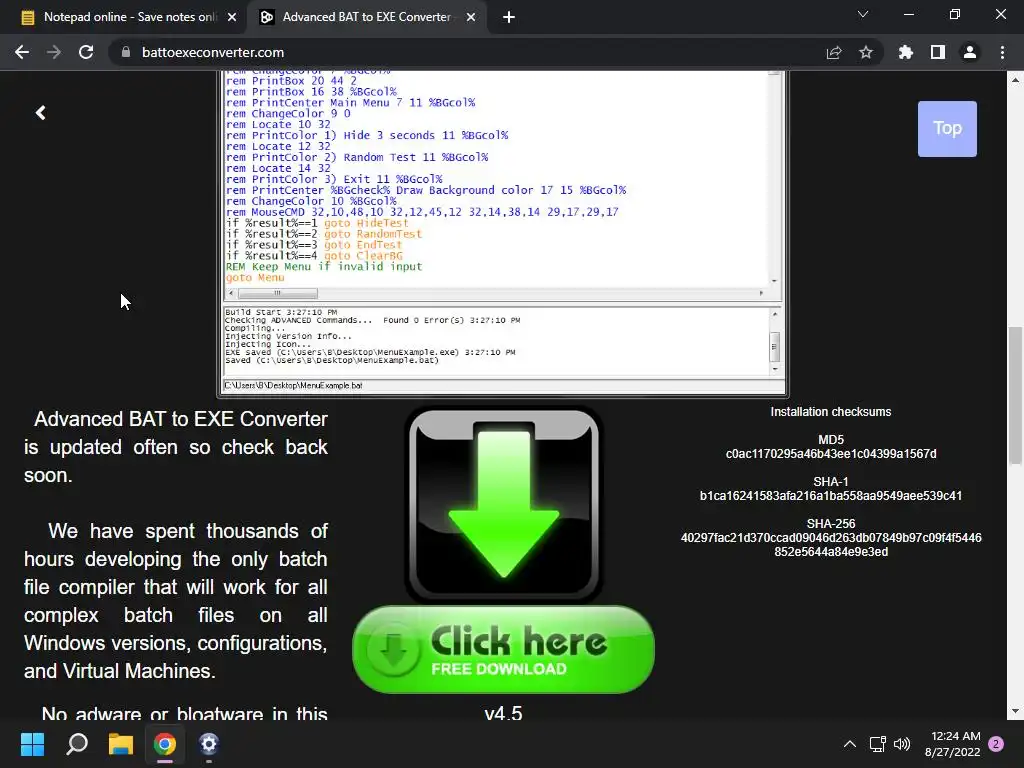Click the v4.5 version label
This screenshot has width=1024, height=768.
pyautogui.click(x=504, y=712)
